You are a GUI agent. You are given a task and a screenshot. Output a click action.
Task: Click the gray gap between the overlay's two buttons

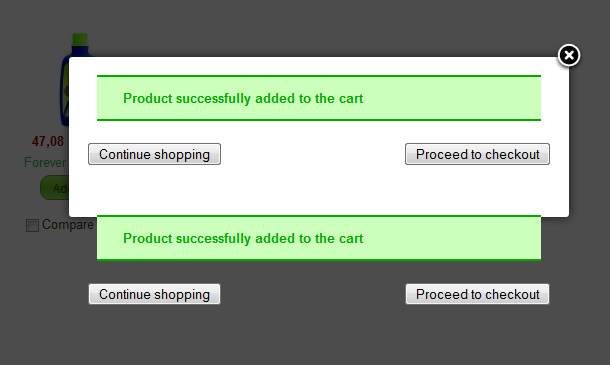[x=313, y=294]
